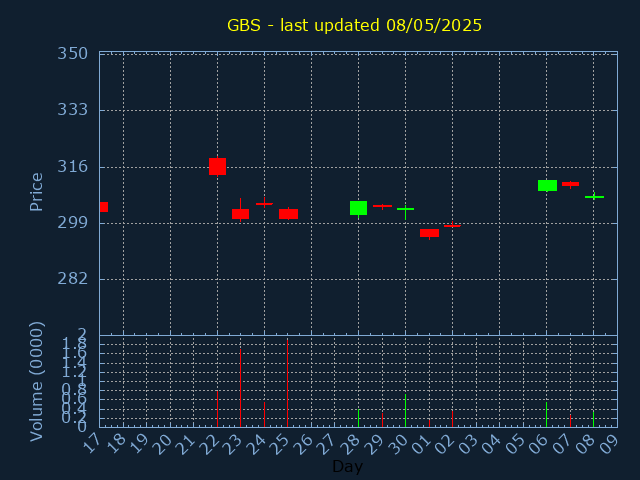Click the large red candlestick on day 22
This screenshot has height=480, width=640.
pyautogui.click(x=217, y=167)
